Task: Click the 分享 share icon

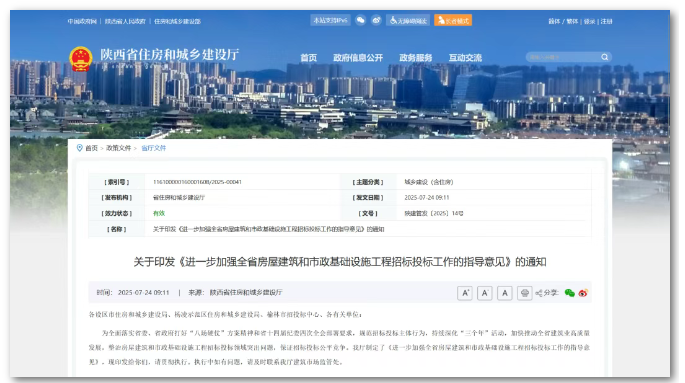Action: point(547,293)
